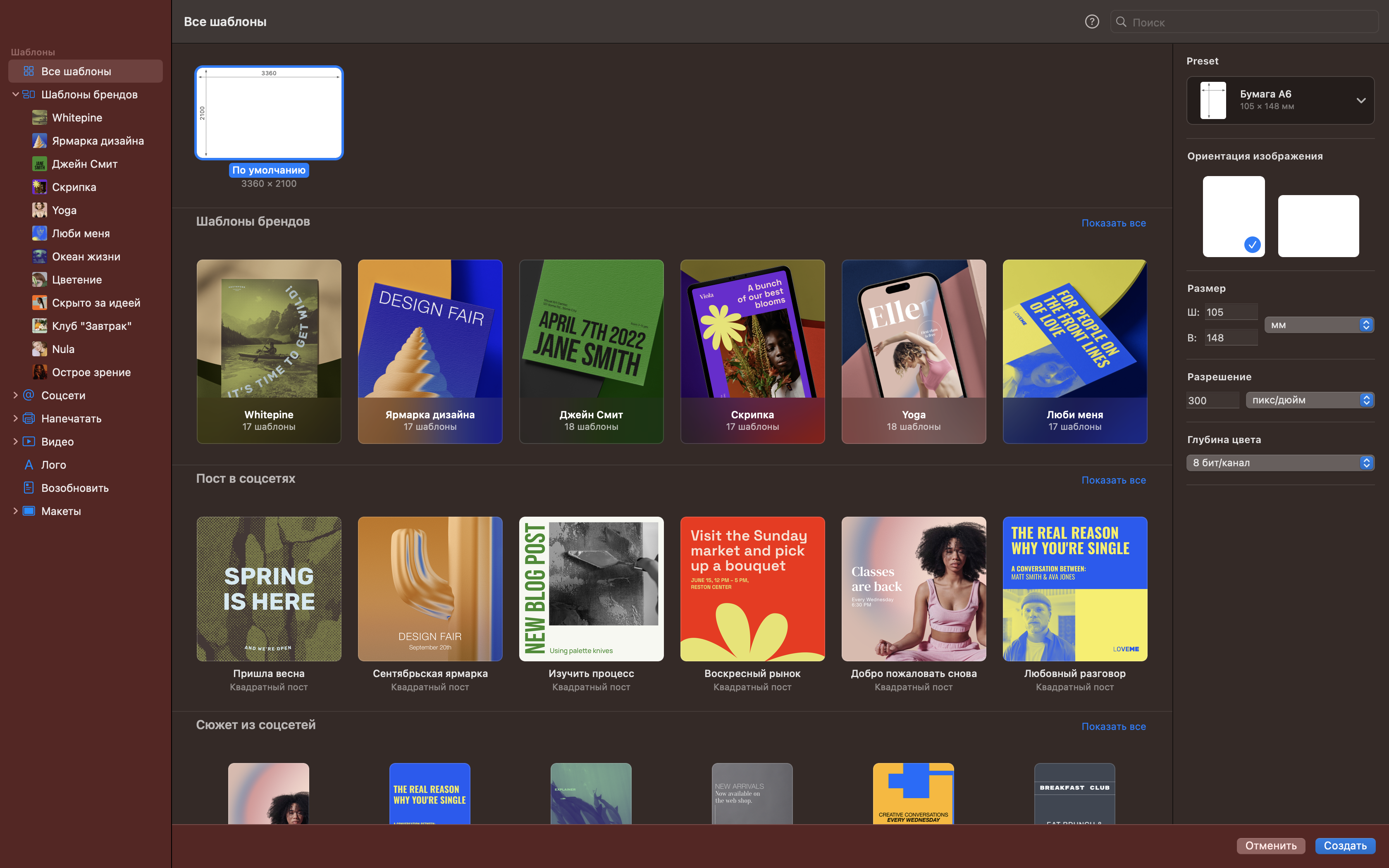This screenshot has height=868, width=1389.
Task: Select Все шаблоны in sidebar
Action: (86, 71)
